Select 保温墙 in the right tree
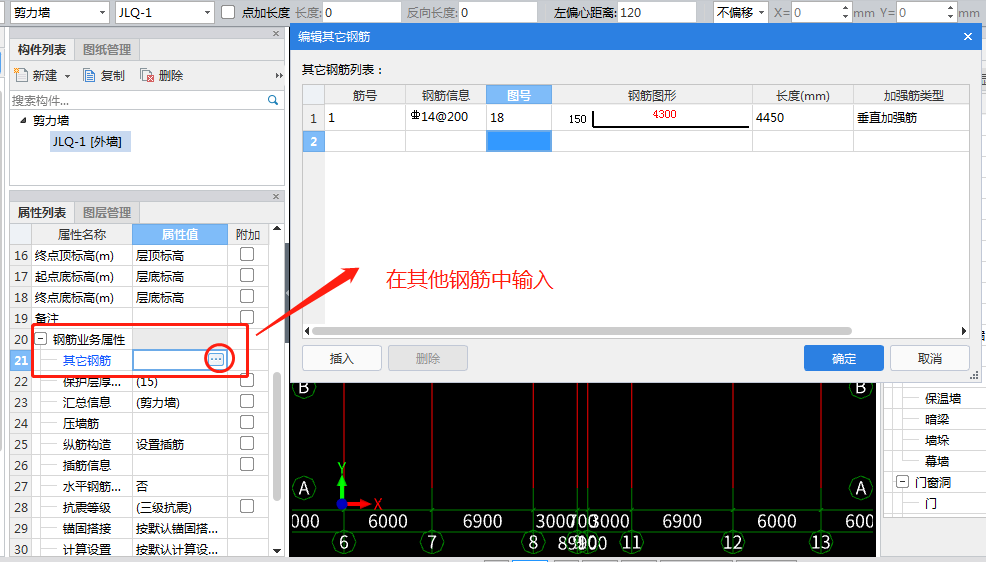986x562 pixels. click(943, 399)
